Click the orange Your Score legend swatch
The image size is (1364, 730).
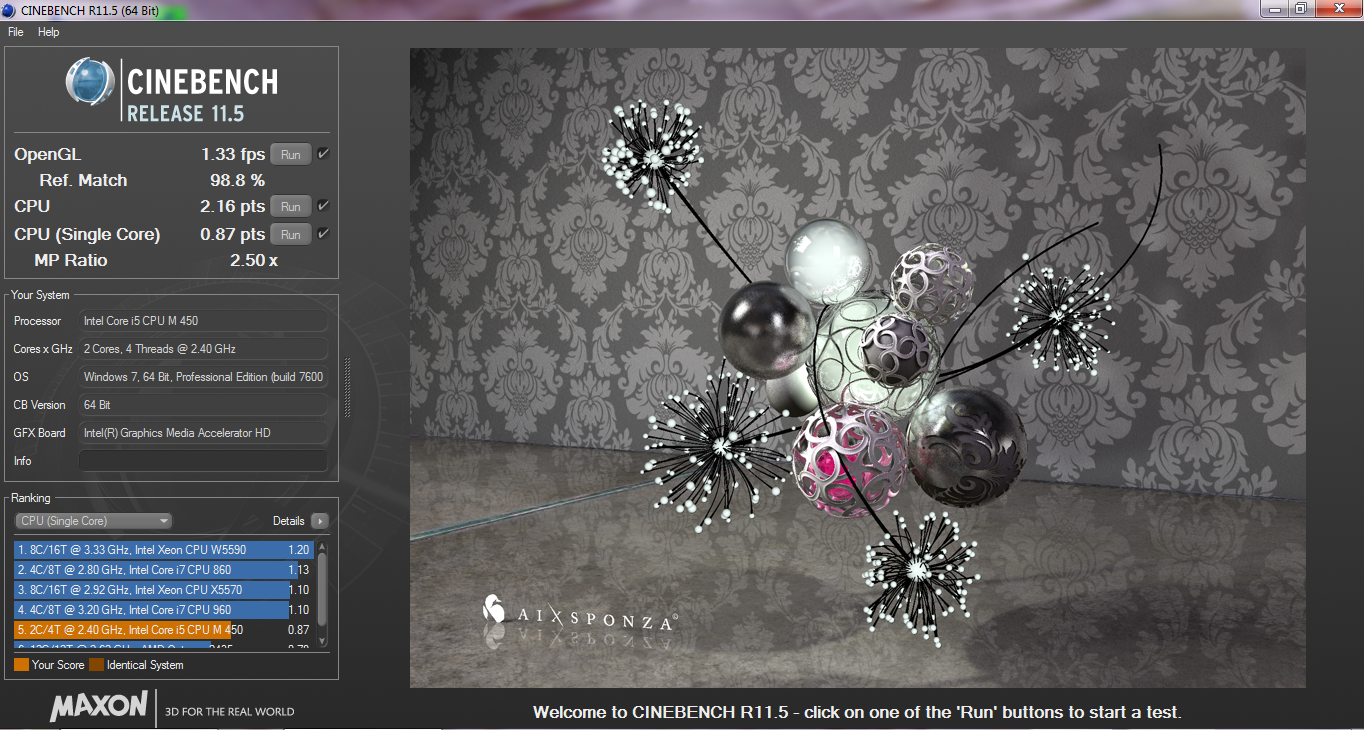pyautogui.click(x=21, y=665)
